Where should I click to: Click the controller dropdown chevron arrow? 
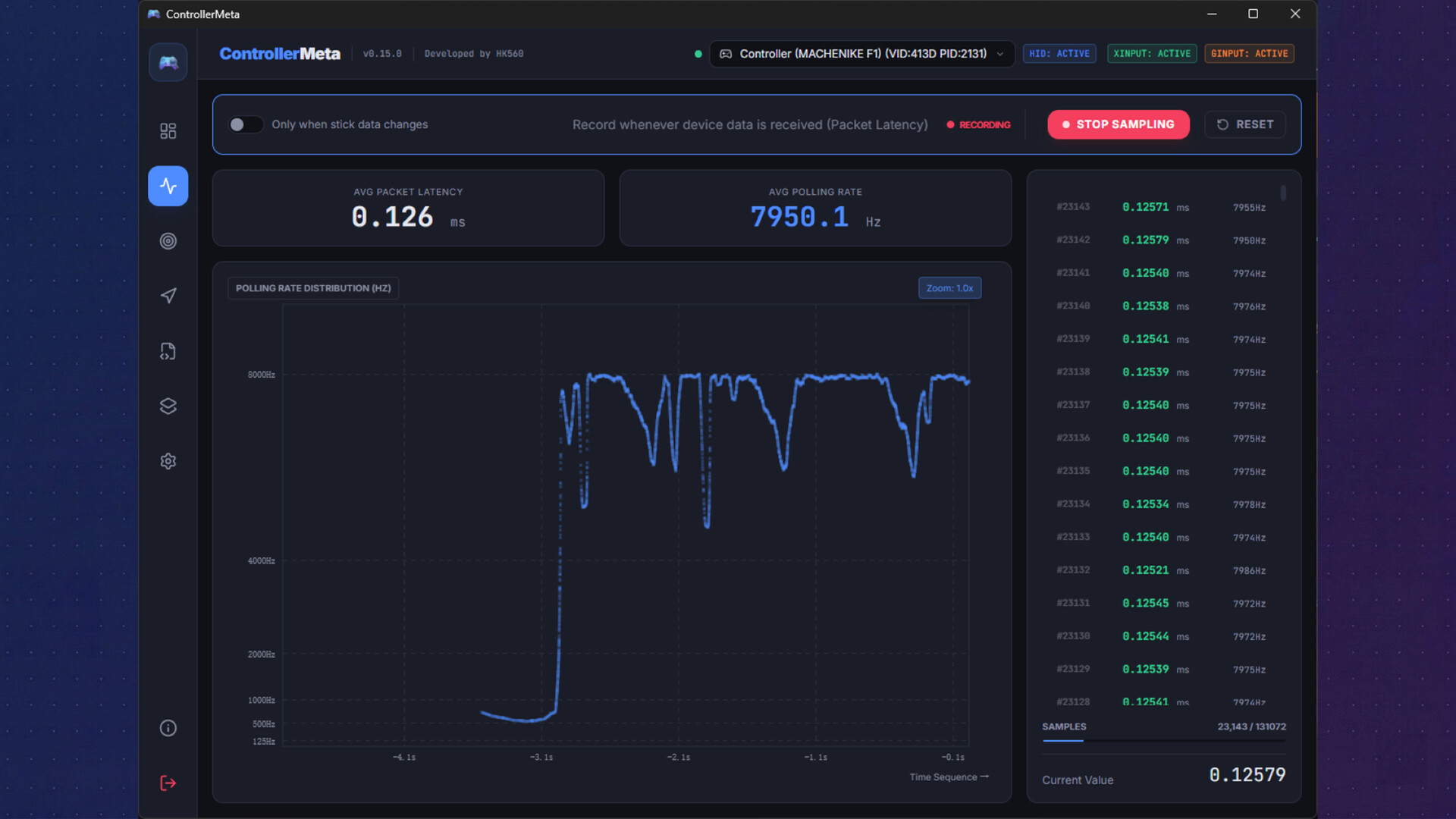(x=1000, y=54)
